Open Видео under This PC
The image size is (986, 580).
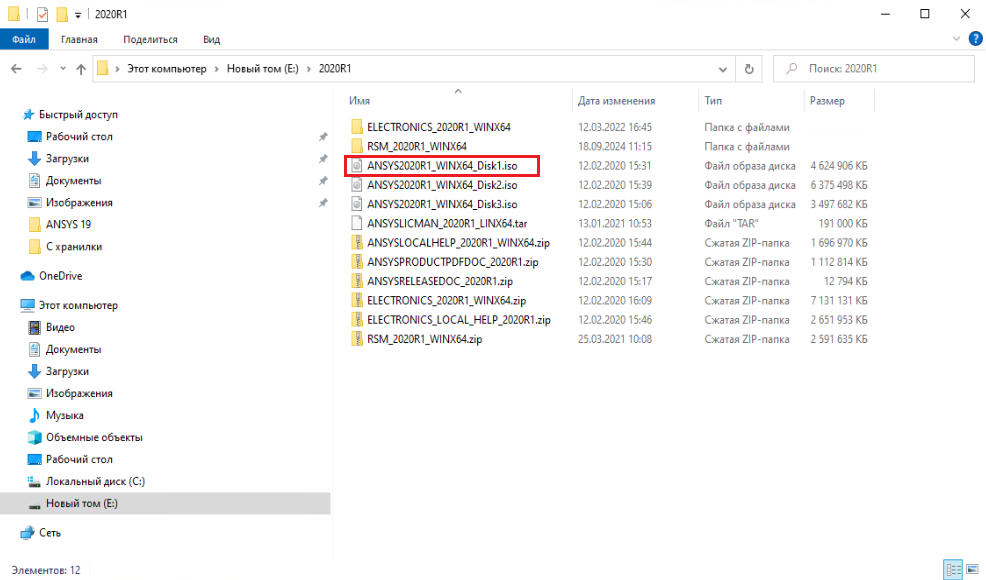[x=60, y=327]
